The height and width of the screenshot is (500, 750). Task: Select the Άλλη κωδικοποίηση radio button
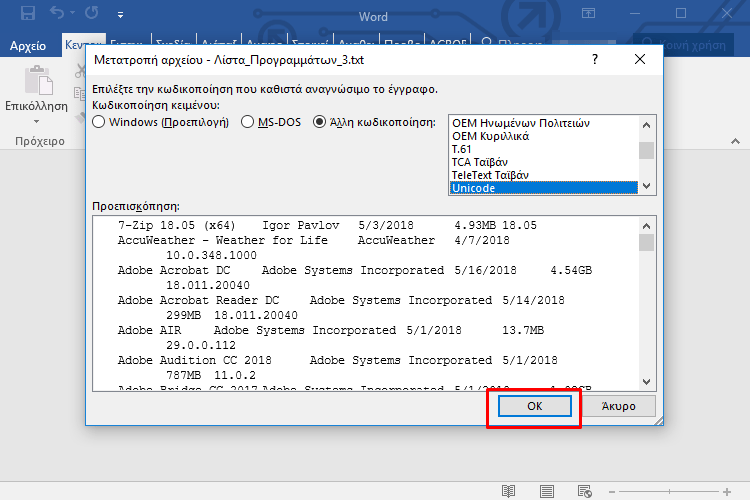tap(374, 122)
